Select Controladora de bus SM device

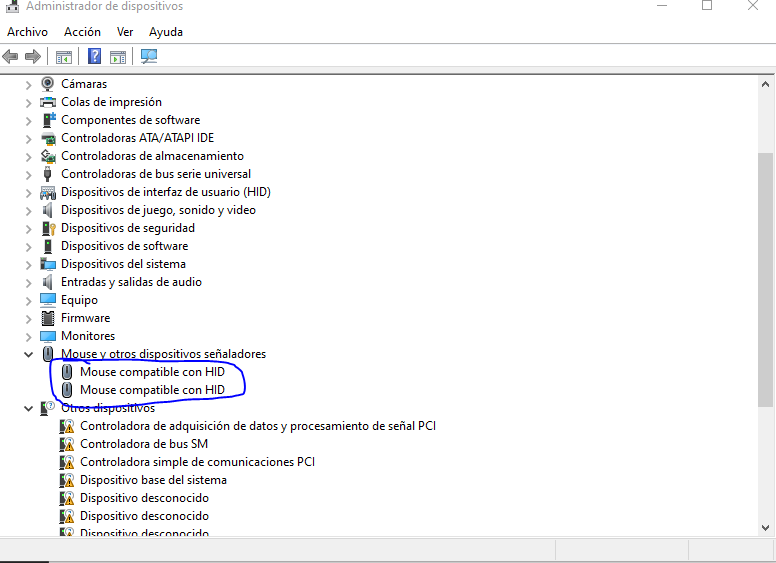coord(144,444)
